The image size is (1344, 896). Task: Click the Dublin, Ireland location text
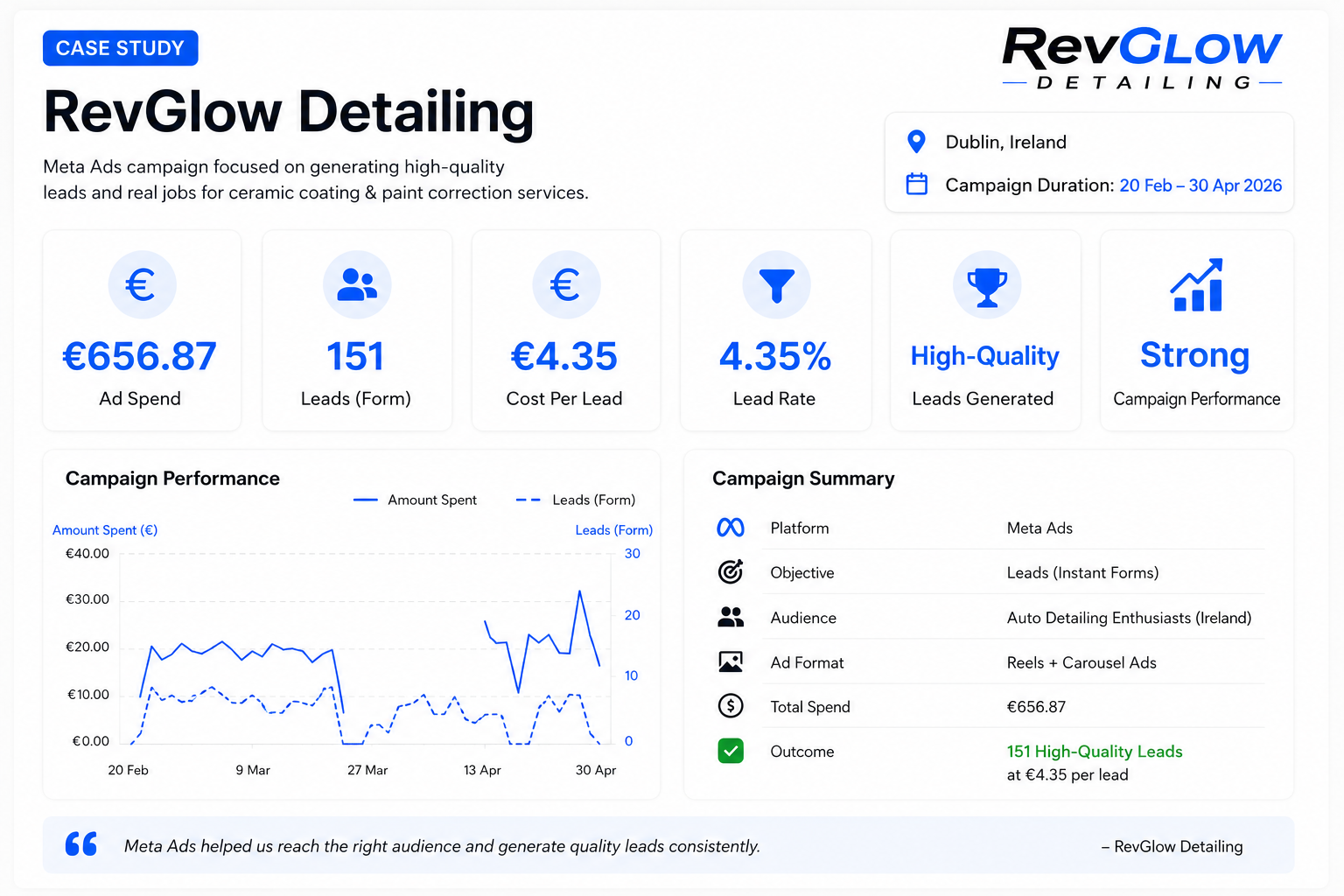point(1006,142)
